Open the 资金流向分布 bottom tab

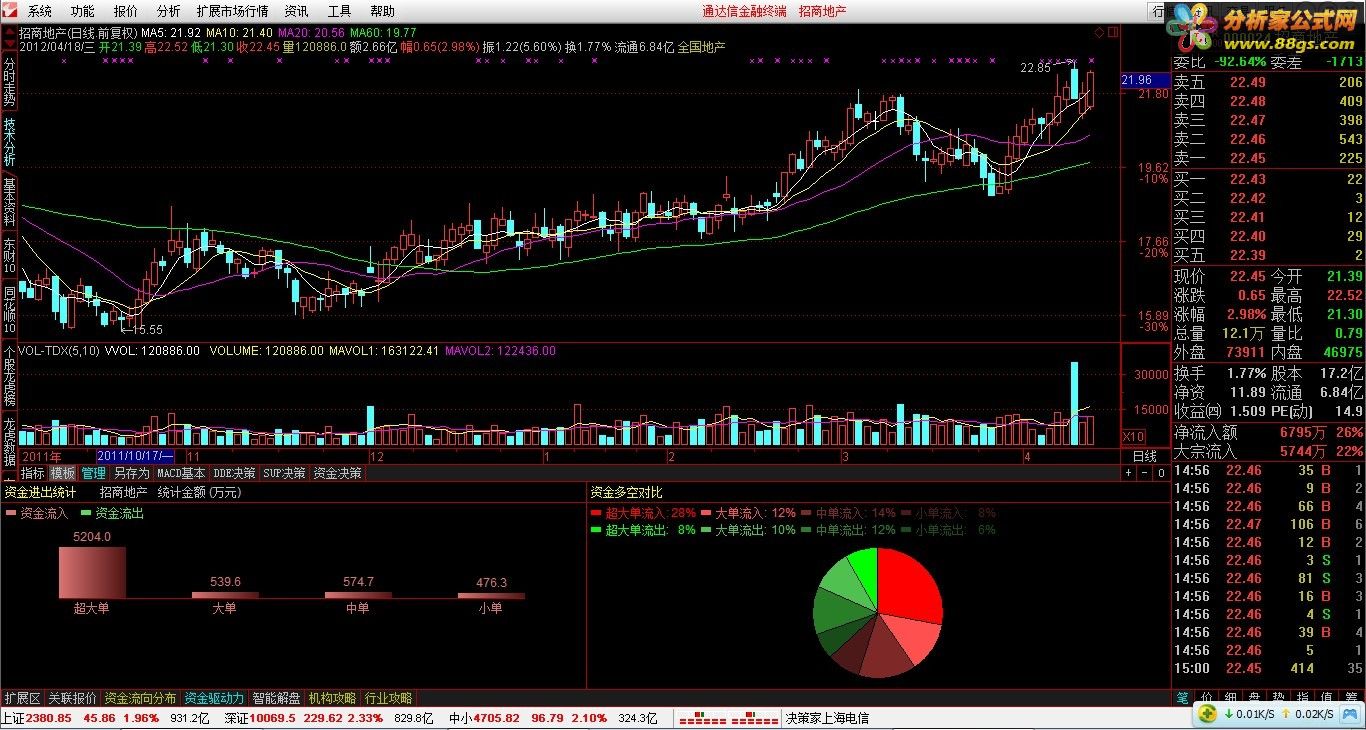pos(141,698)
